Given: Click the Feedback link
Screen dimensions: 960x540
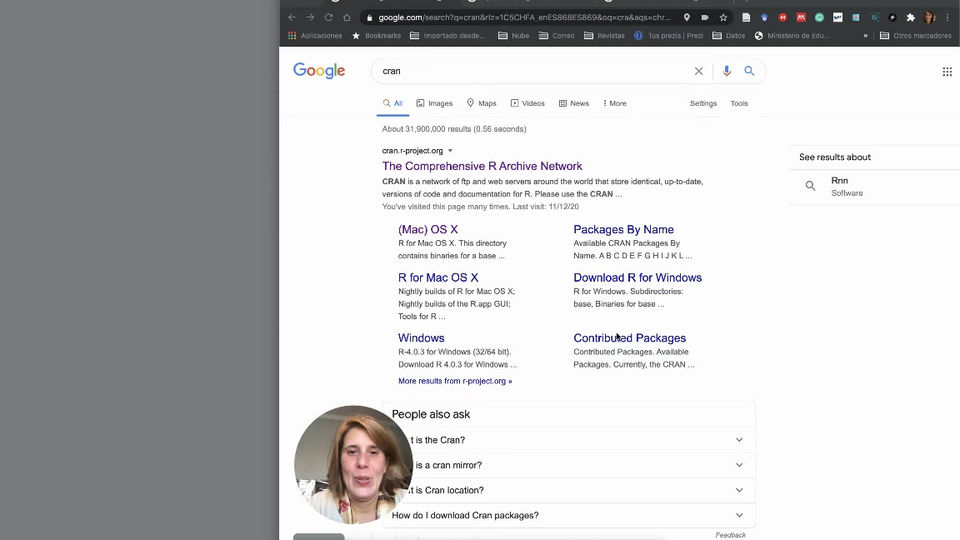Looking at the screenshot, I should (730, 535).
